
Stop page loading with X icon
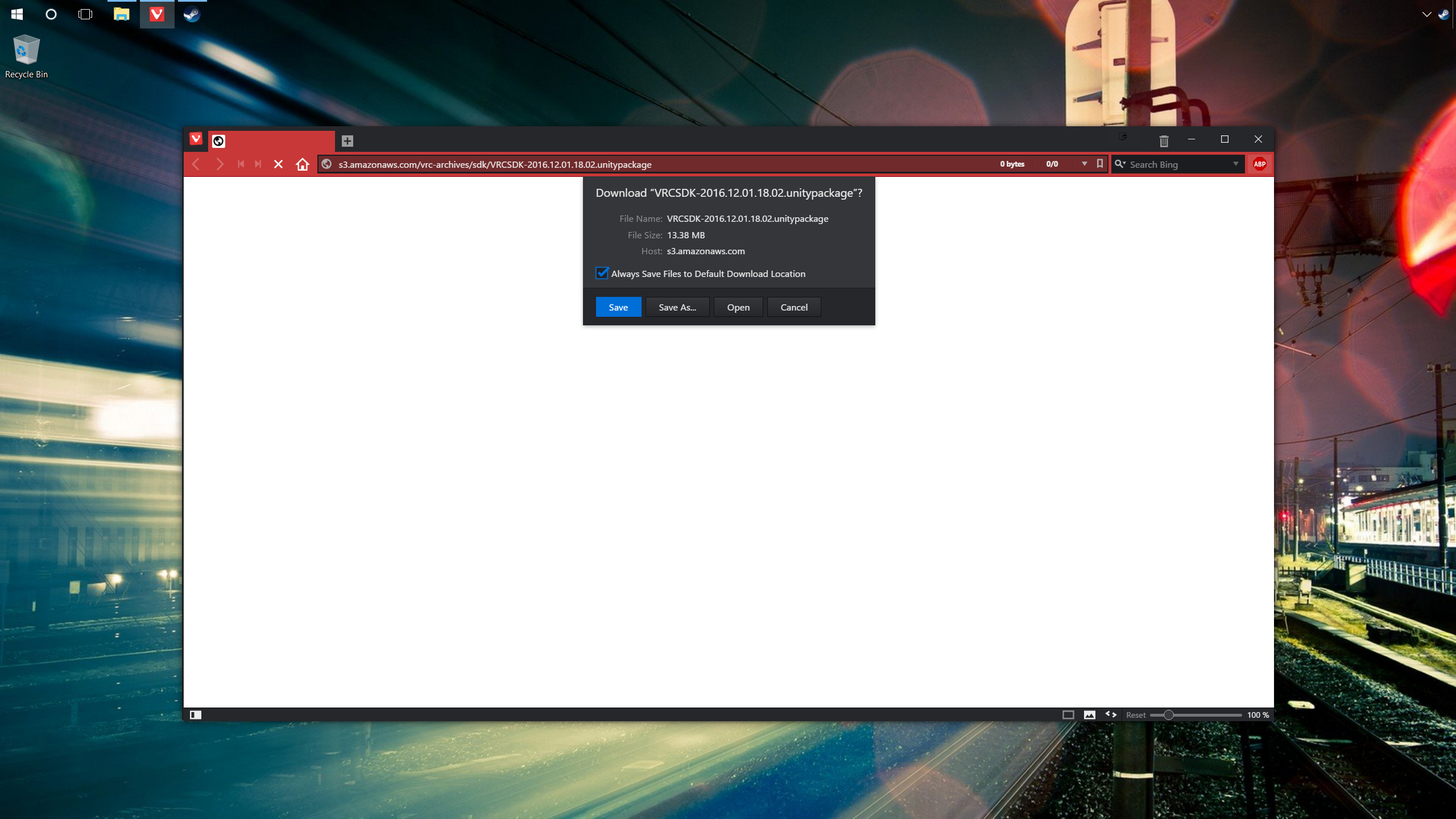[x=278, y=164]
